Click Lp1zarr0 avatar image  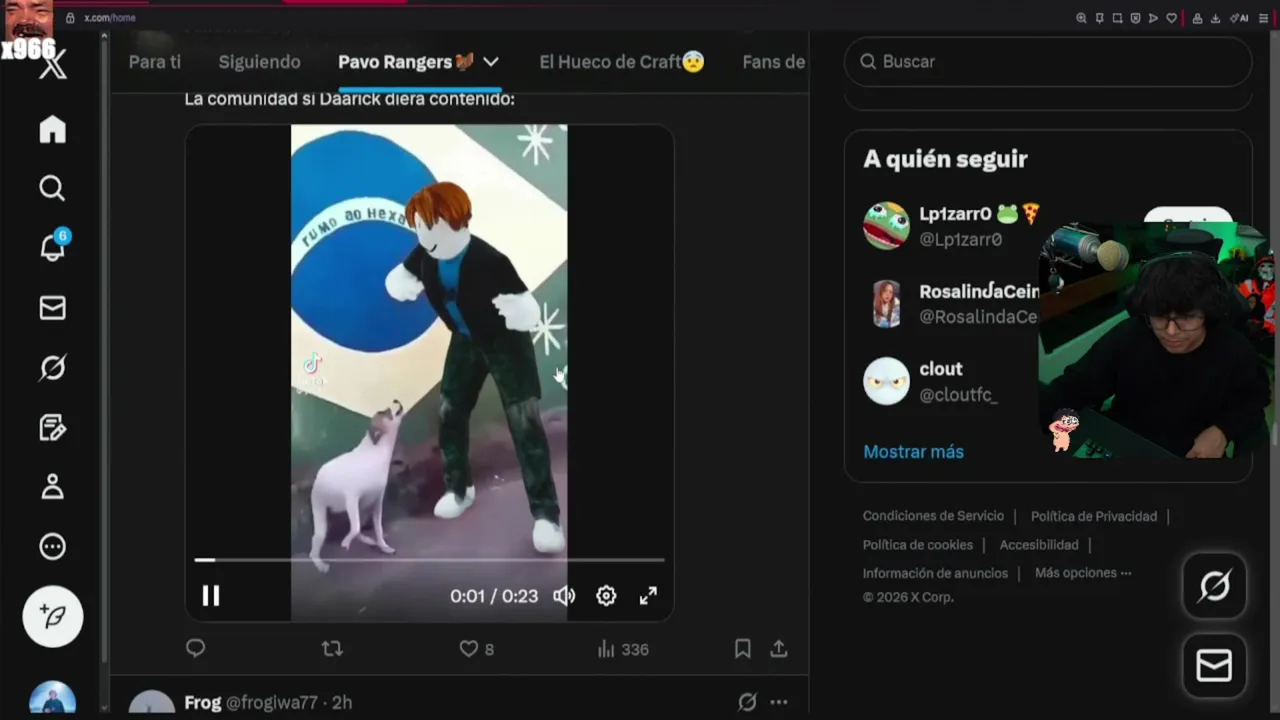pyautogui.click(x=886, y=226)
